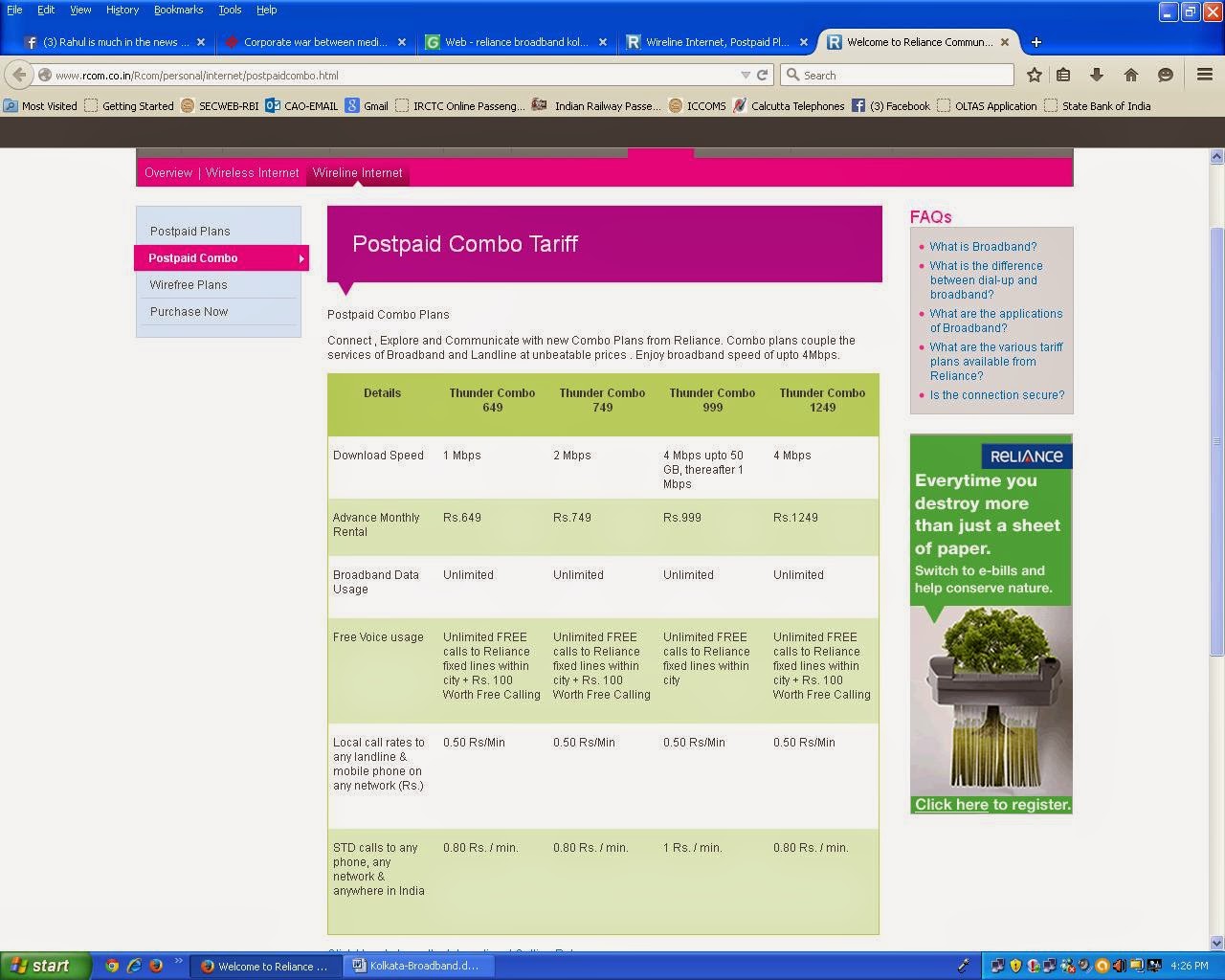The width and height of the screenshot is (1225, 980).
Task: Open URL history dropdown arrow
Action: click(746, 75)
